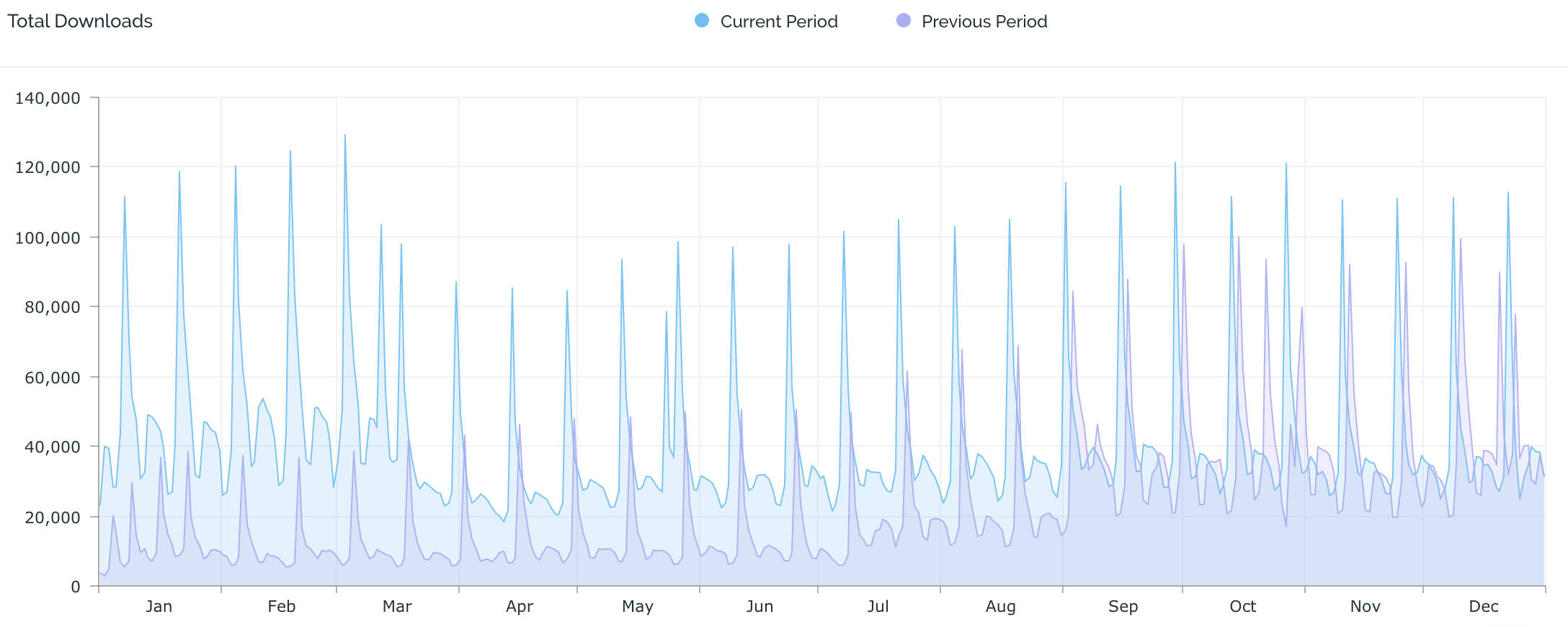Click the Aug axis label
Image resolution: width=1568 pixels, height=627 pixels.
(x=1001, y=606)
